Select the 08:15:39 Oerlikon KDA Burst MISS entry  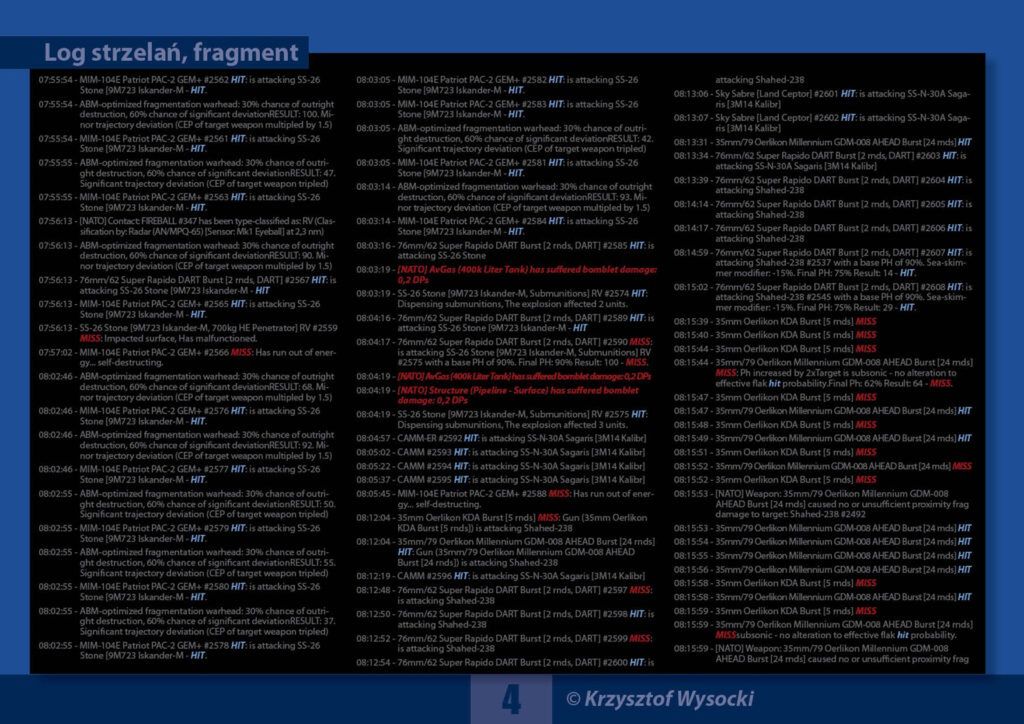(775, 321)
